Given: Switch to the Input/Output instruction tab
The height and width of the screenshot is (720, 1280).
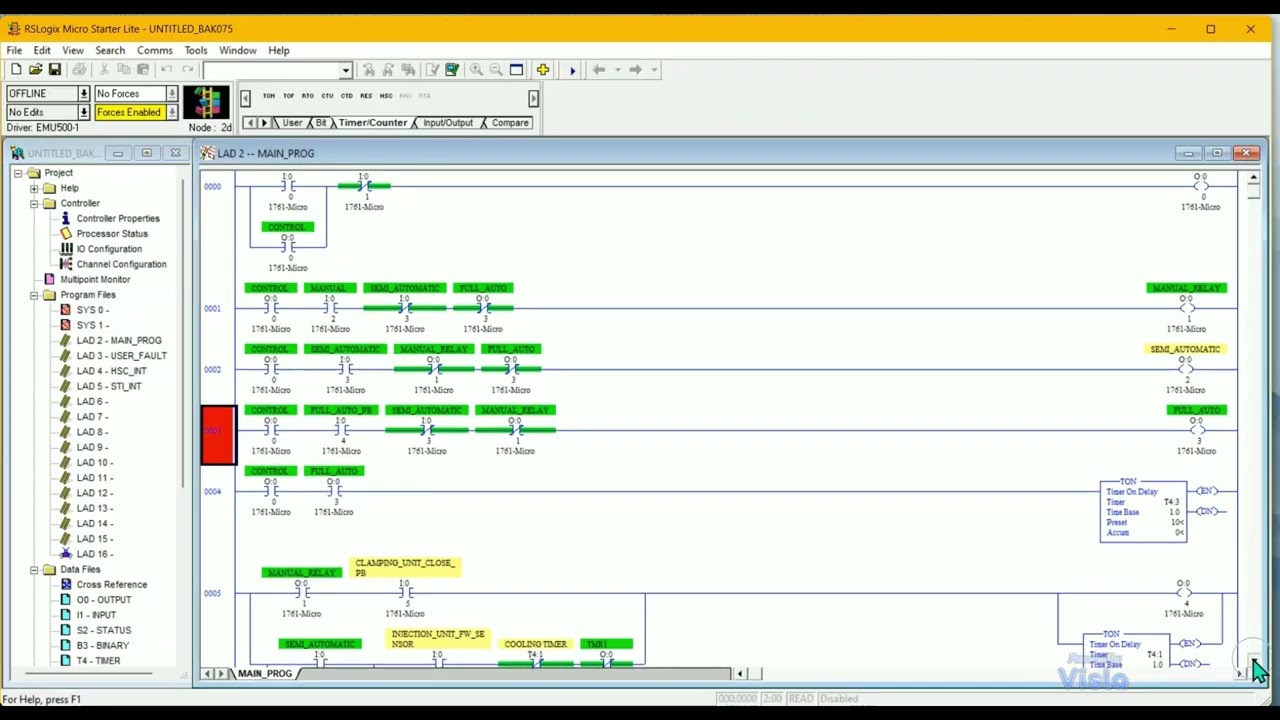Looking at the screenshot, I should (x=448, y=123).
